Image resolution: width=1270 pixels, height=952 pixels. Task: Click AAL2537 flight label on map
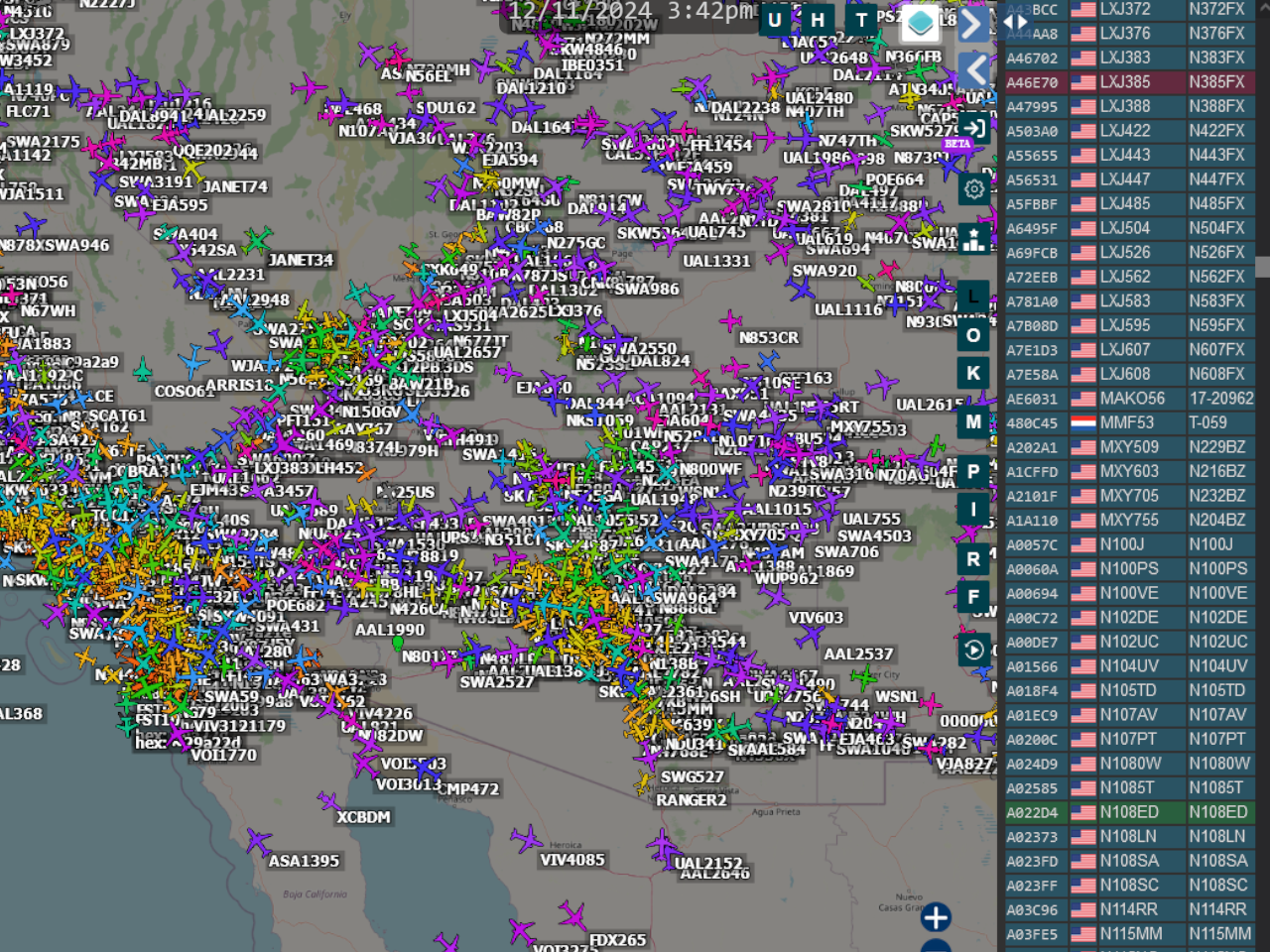click(858, 654)
